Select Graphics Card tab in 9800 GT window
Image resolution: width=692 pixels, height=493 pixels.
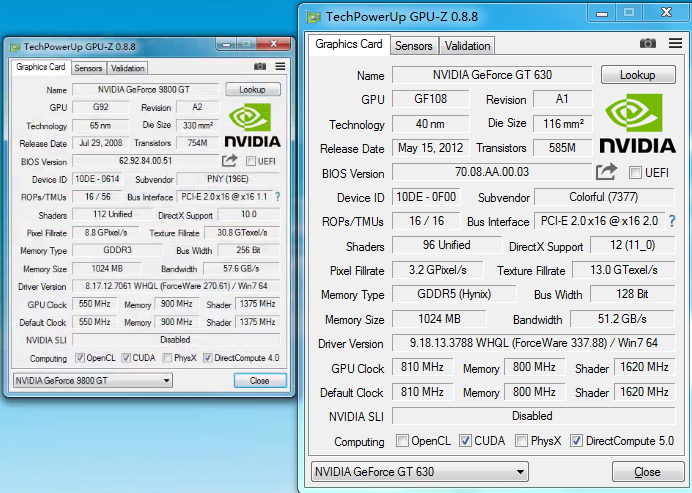41,67
